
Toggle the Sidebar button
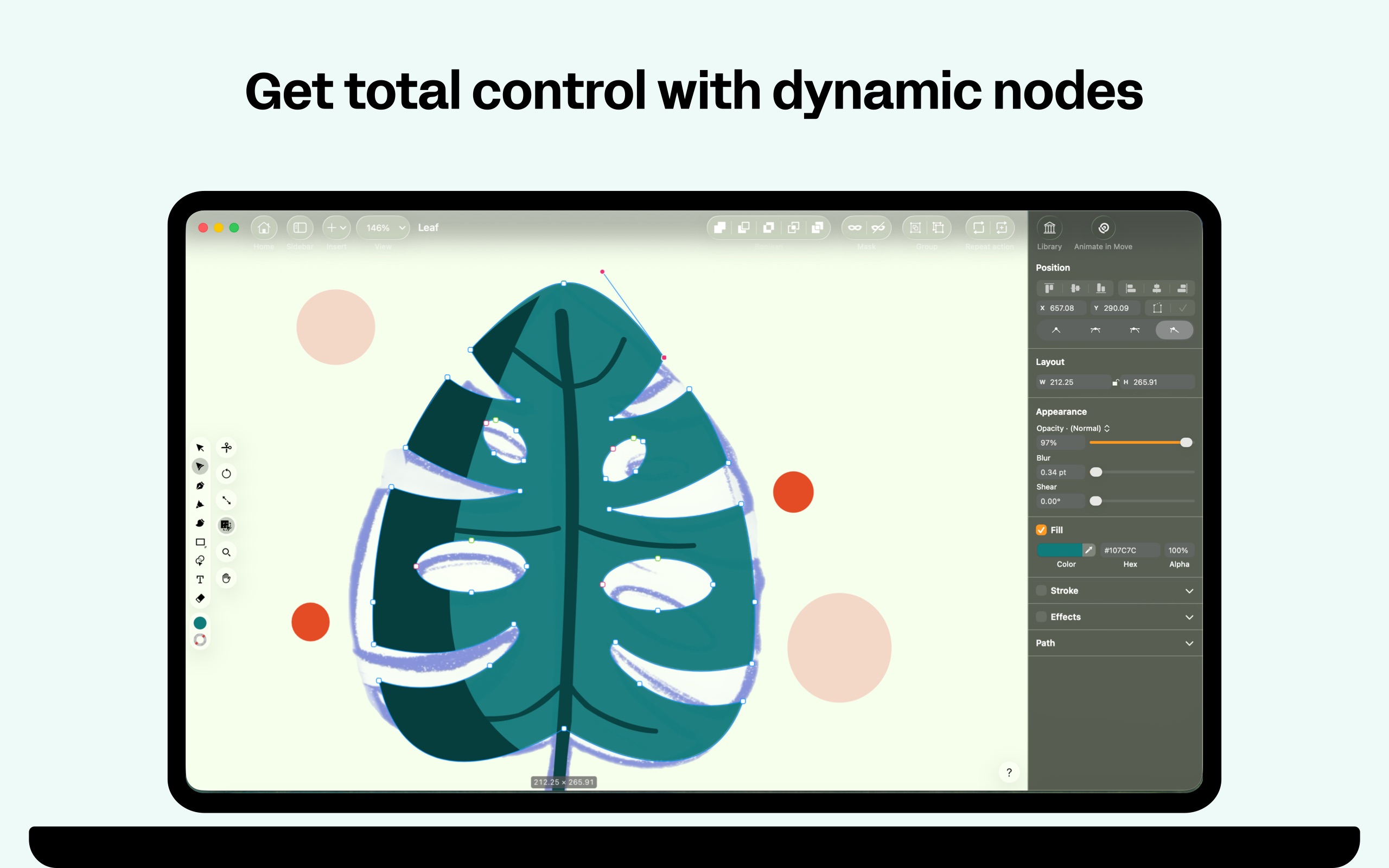pyautogui.click(x=300, y=228)
